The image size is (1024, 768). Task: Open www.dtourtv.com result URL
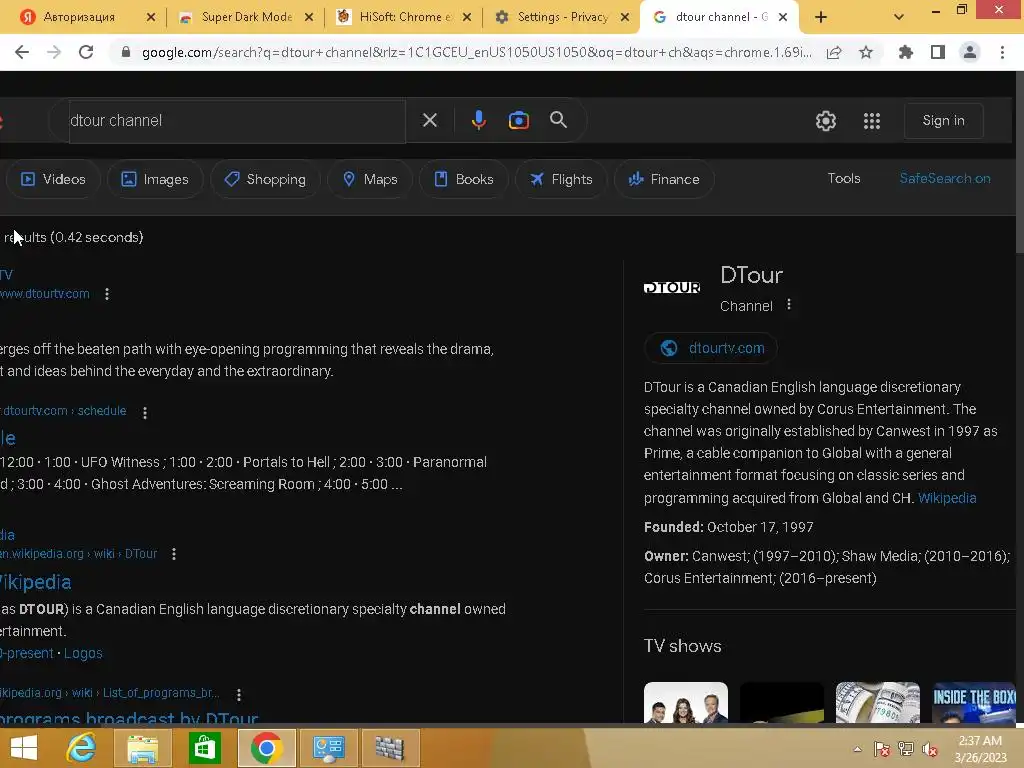44,294
